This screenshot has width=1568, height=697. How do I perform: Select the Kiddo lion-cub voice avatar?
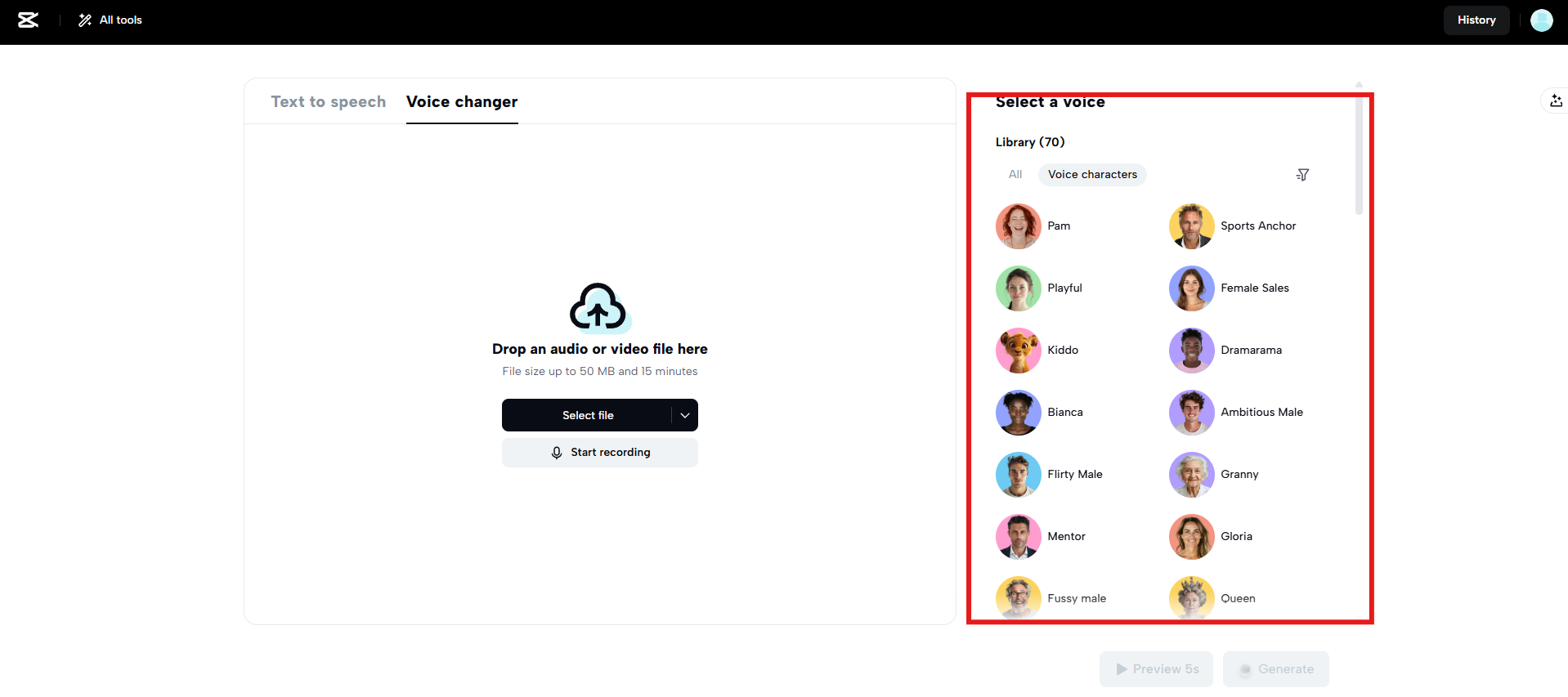pos(1019,351)
